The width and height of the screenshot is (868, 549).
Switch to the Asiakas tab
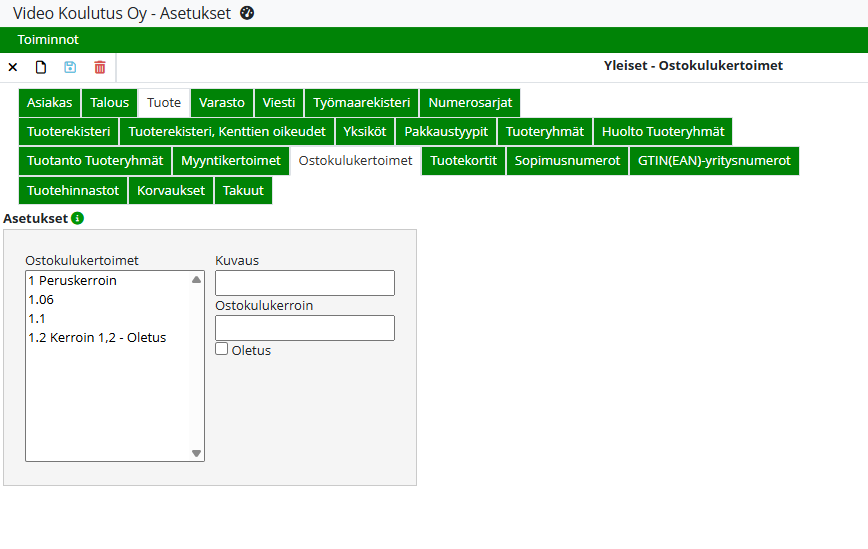click(x=49, y=103)
